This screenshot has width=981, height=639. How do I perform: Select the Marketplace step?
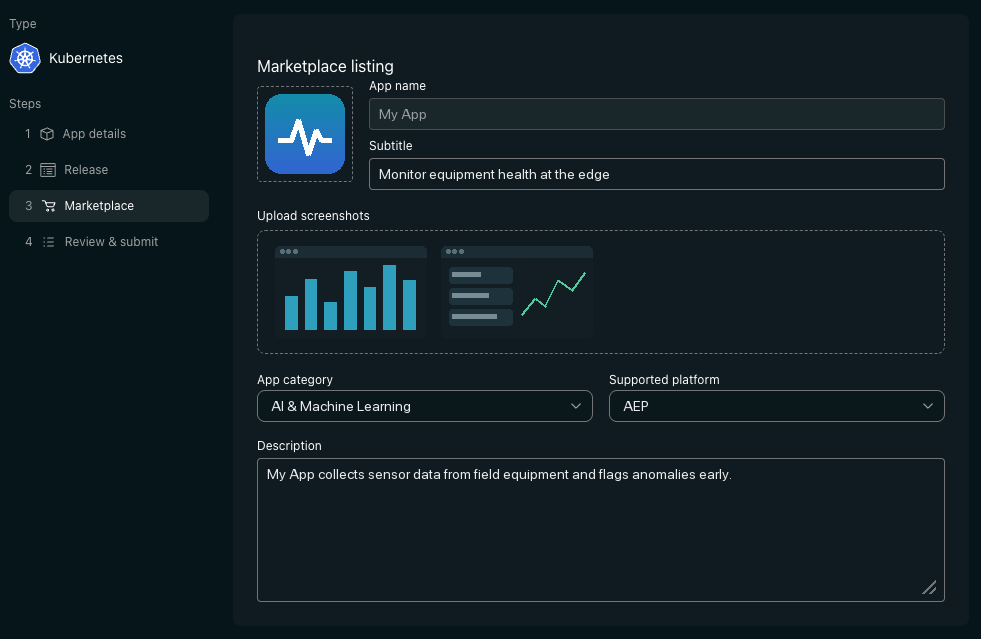click(109, 206)
